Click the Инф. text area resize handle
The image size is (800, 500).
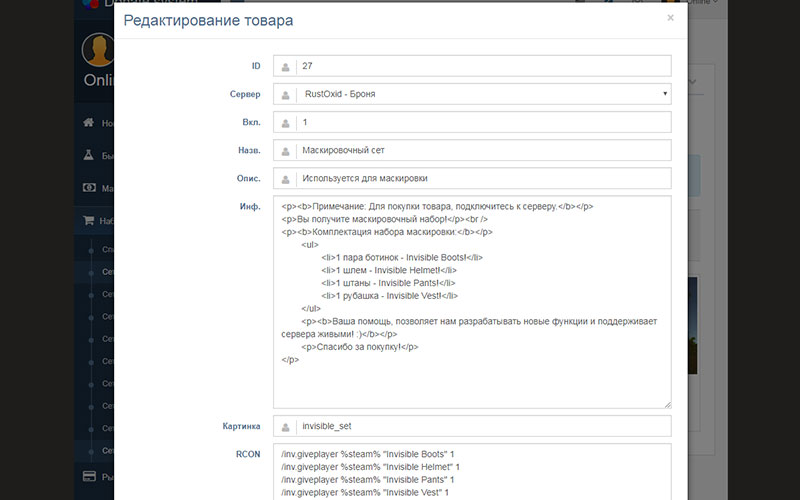667,404
